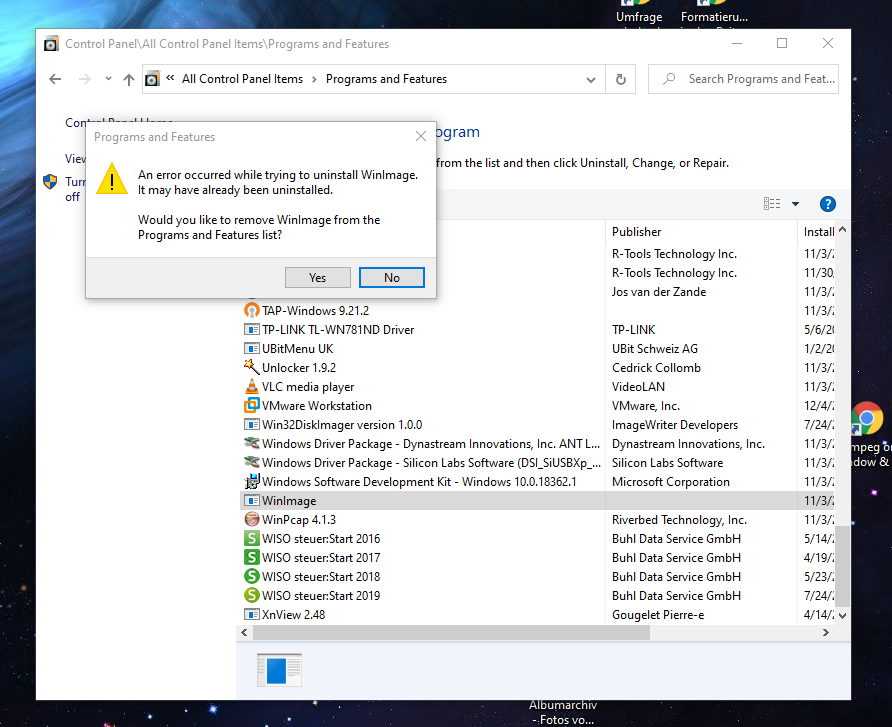Select UBitMenu UK entry

point(298,349)
